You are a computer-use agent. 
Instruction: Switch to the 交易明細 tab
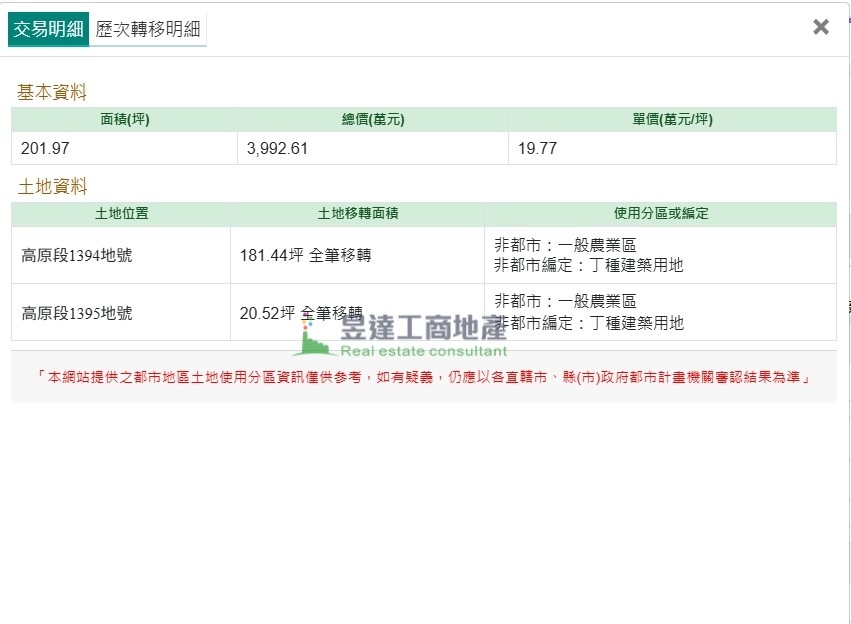[x=48, y=29]
